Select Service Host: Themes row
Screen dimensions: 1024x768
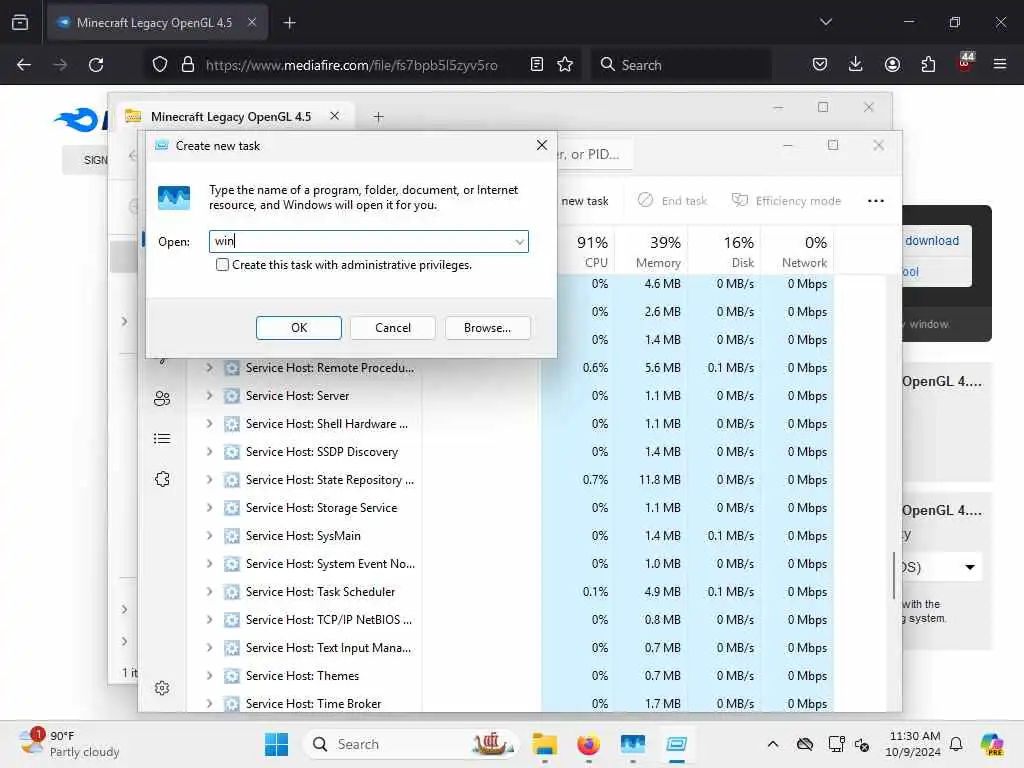pos(509,676)
